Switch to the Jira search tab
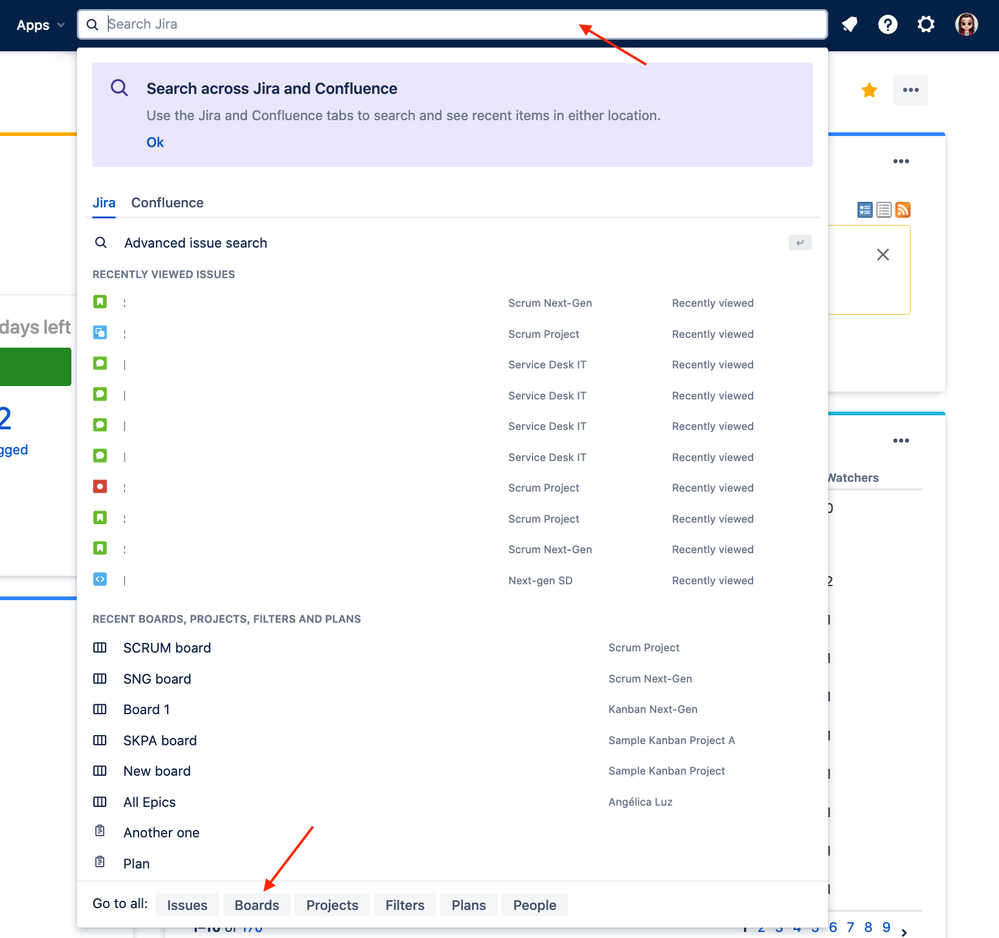This screenshot has width=999, height=938. [104, 203]
